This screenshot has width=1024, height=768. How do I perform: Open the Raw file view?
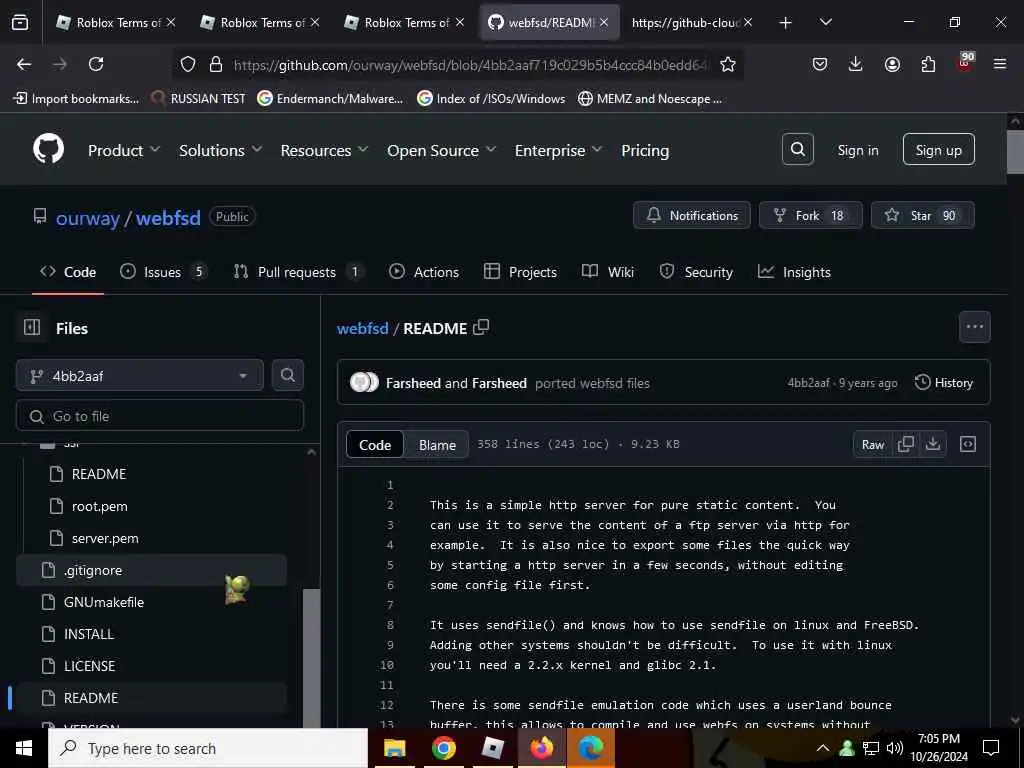coord(872,445)
